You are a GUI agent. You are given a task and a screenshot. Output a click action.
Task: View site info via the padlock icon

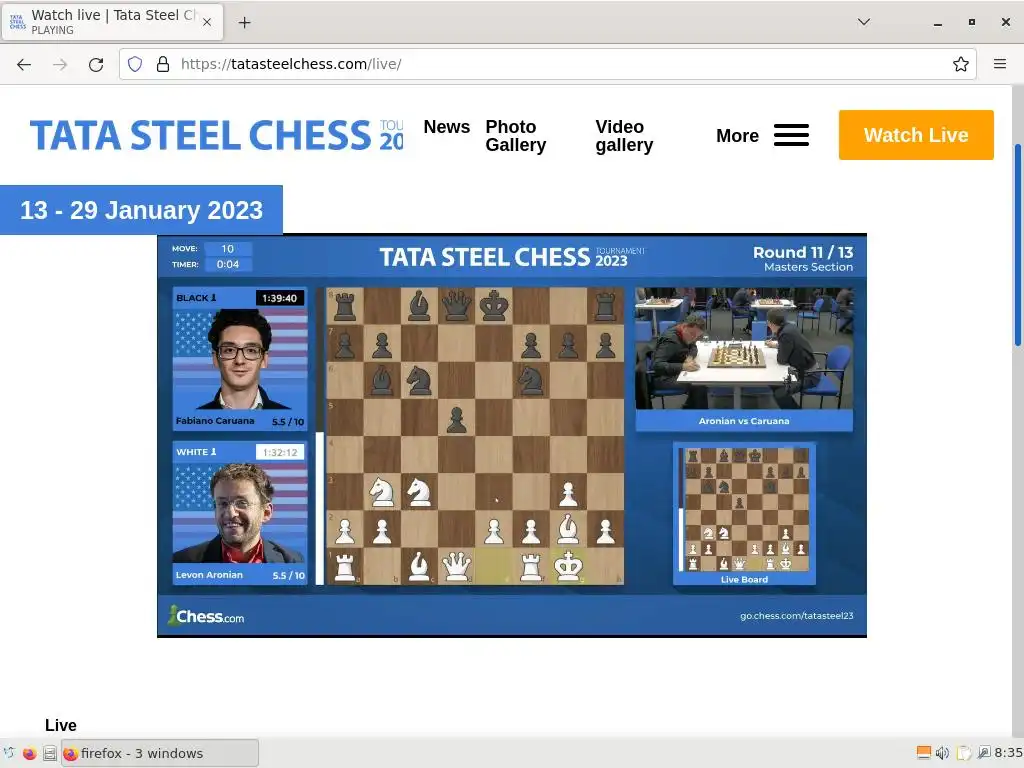point(163,64)
